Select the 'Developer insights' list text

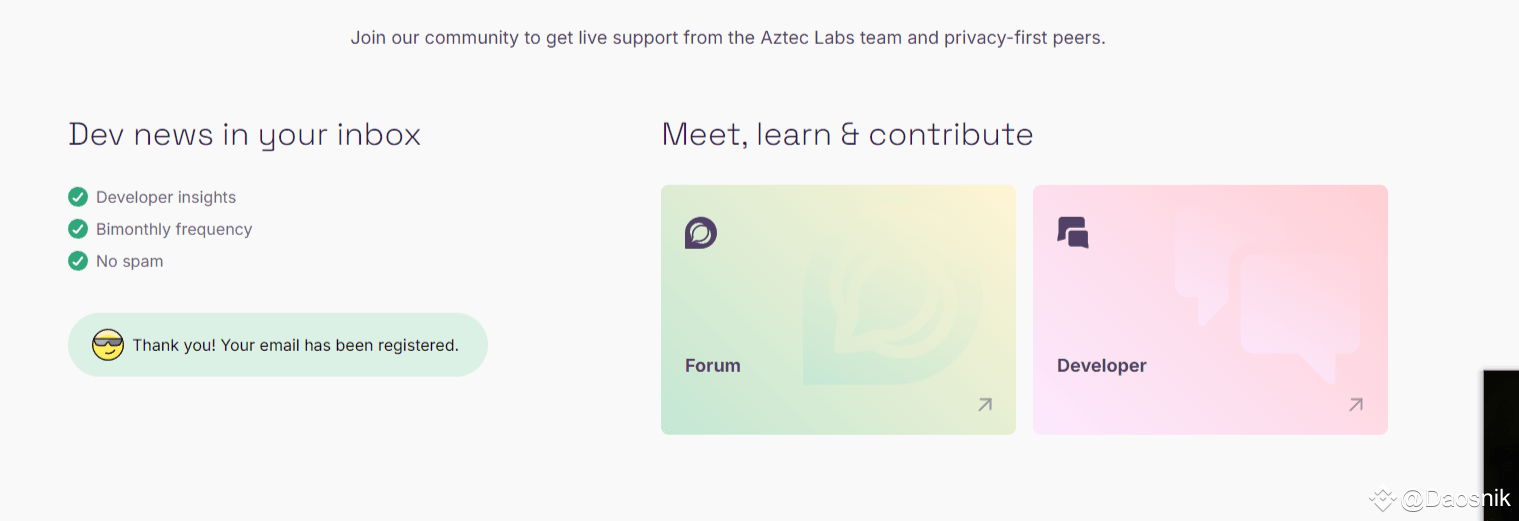coord(166,197)
